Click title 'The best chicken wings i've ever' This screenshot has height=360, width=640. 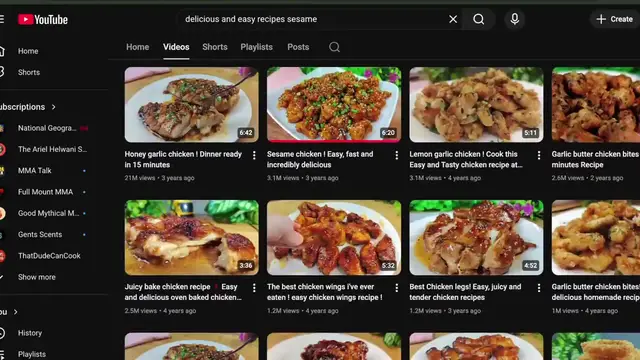point(320,287)
